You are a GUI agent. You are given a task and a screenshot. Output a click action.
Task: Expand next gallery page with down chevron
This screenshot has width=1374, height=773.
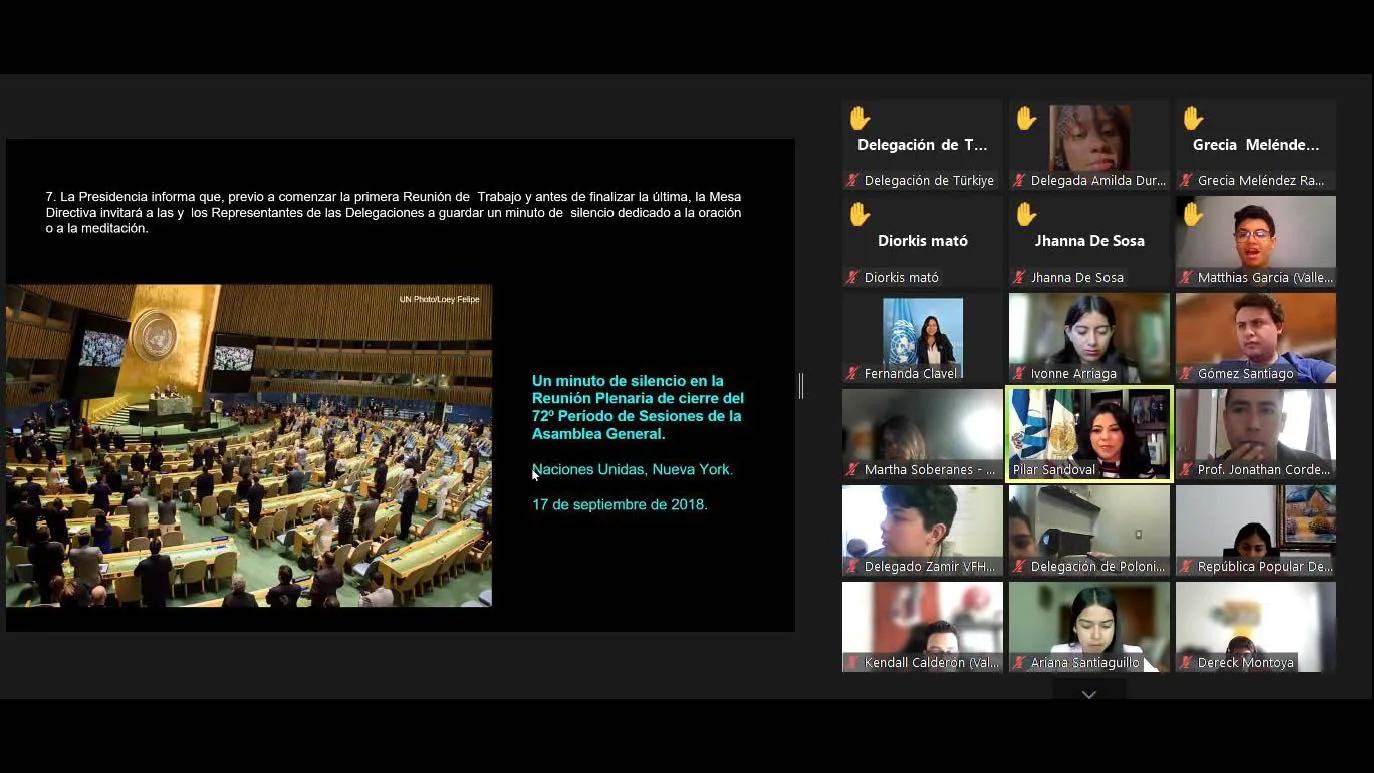pyautogui.click(x=1089, y=694)
